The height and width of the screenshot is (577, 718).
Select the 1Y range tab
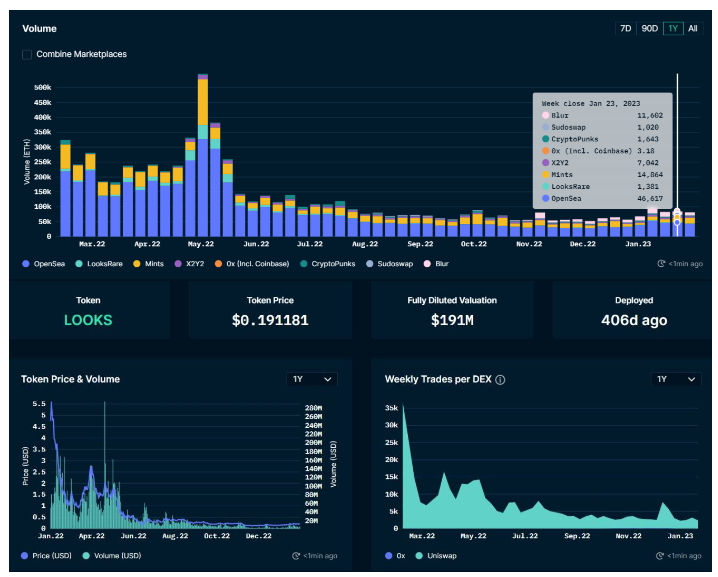coord(673,28)
